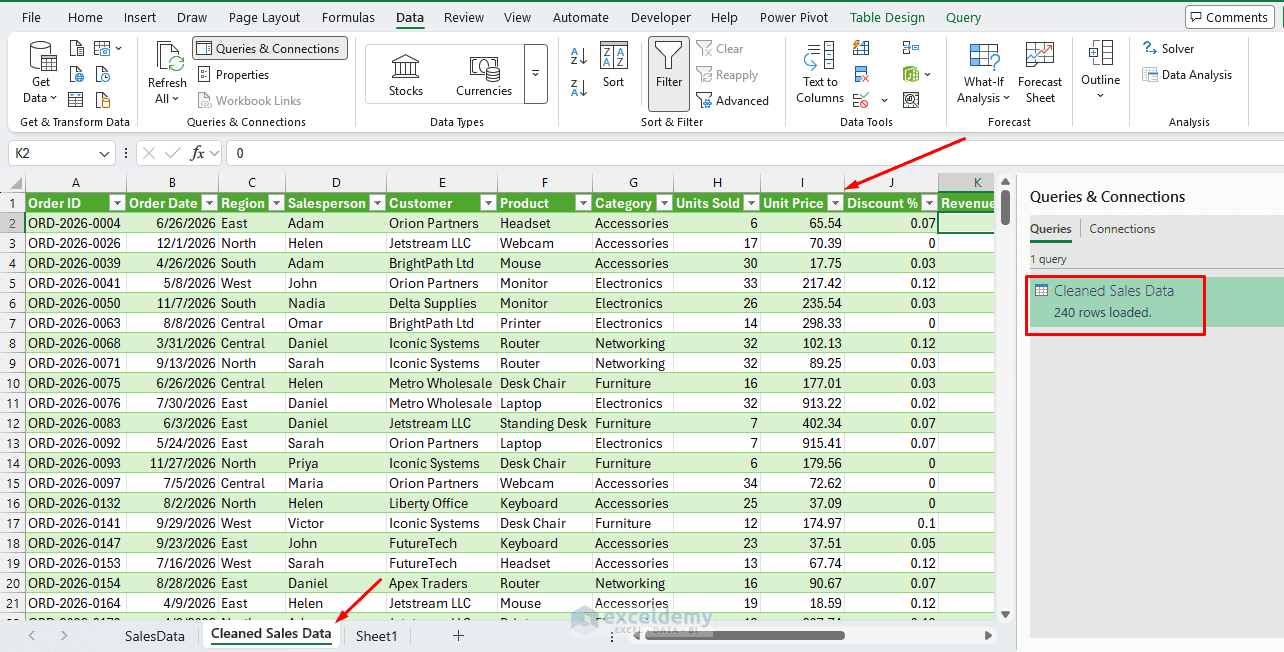Screen dimensions: 1284x652
Task: Create a Forecast Sheet
Action: pyautogui.click(x=1040, y=73)
